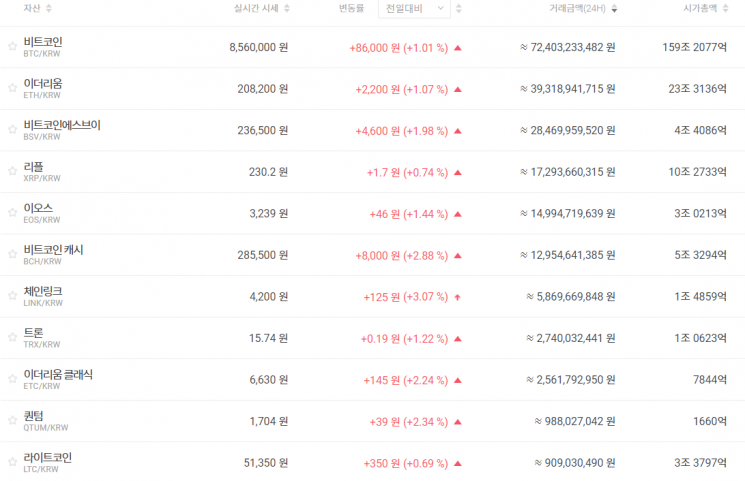The width and height of the screenshot is (745, 481).
Task: Click the 236,500 원 price
Action: (263, 130)
